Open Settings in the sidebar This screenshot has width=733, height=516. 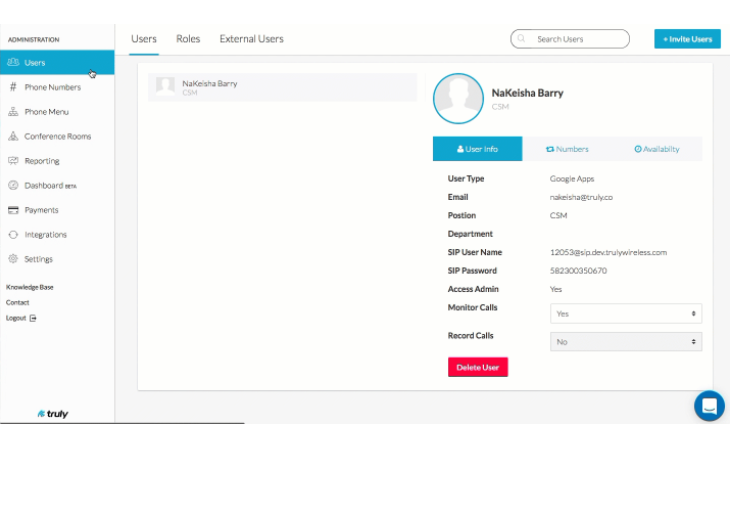point(57,258)
